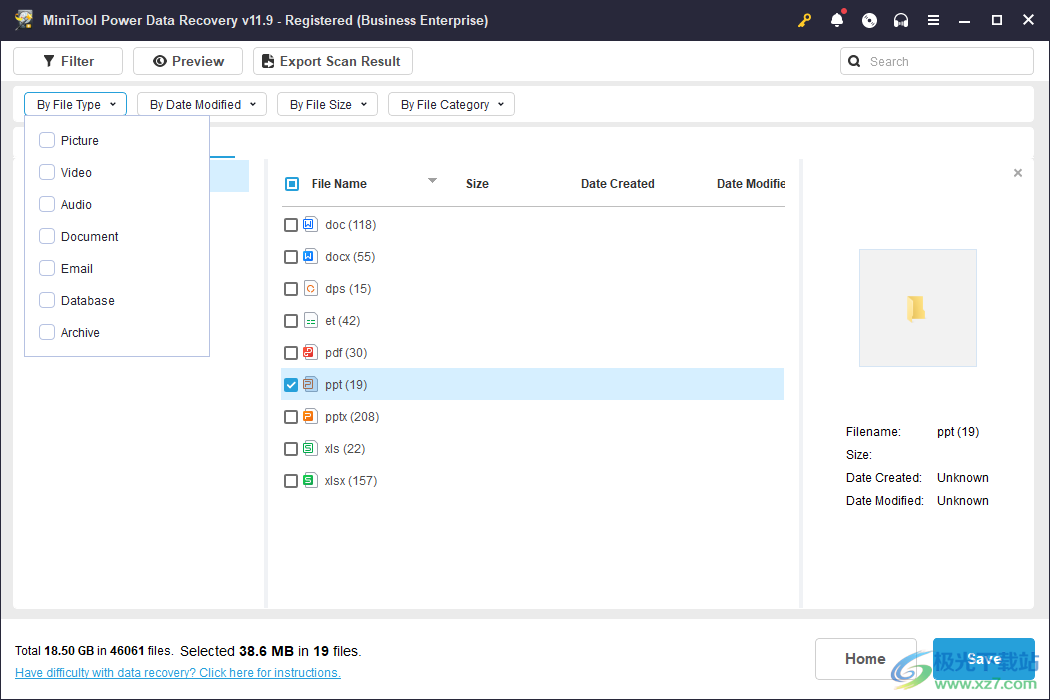Check the Picture file type checkbox
This screenshot has width=1050, height=700.
coord(47,141)
